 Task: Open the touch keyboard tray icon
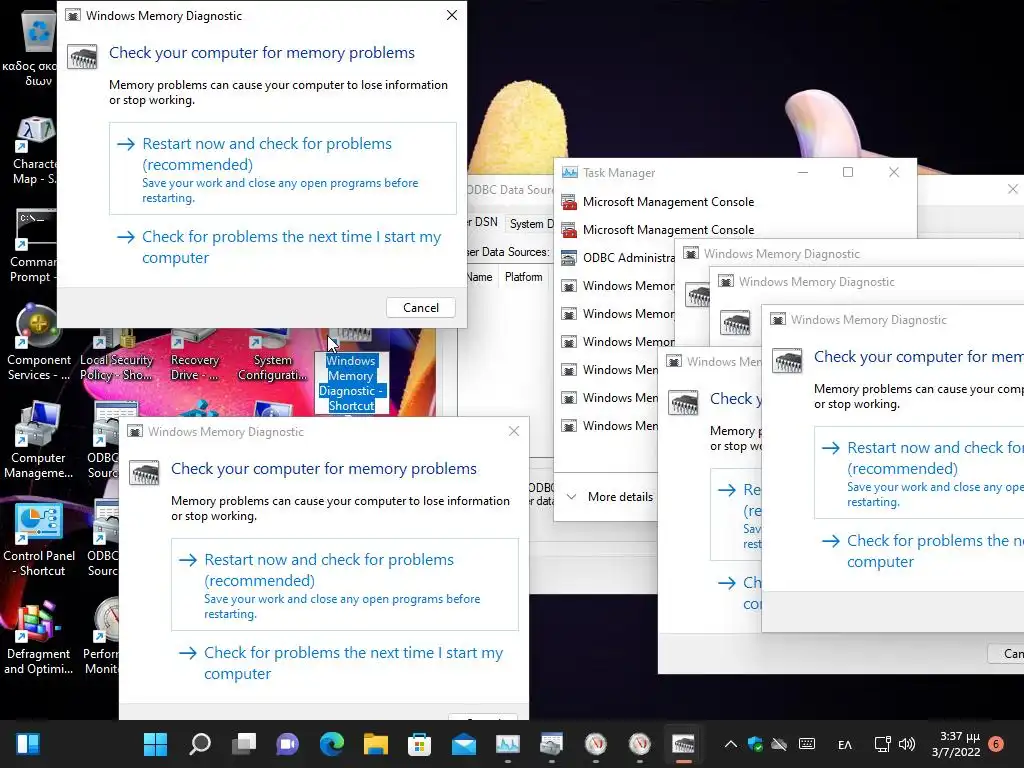pos(807,744)
